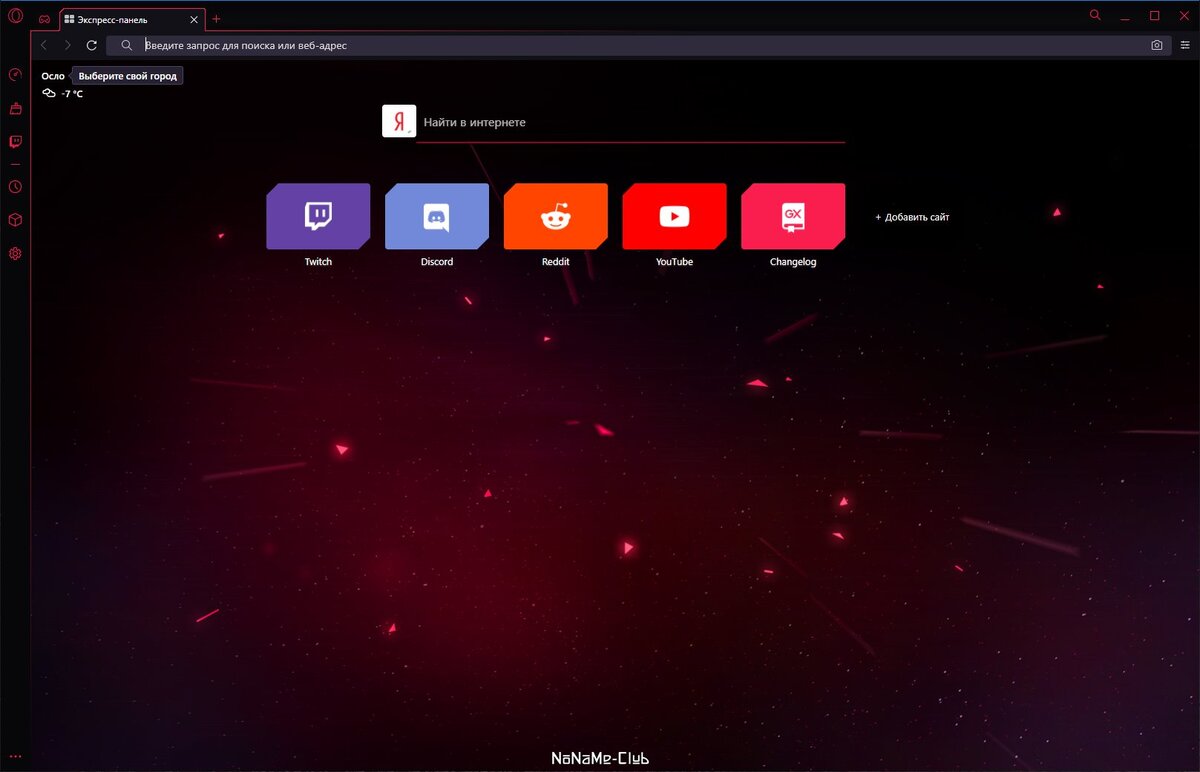Open History clock icon in the sidebar
Viewport: 1200px width, 772px height.
tap(15, 187)
